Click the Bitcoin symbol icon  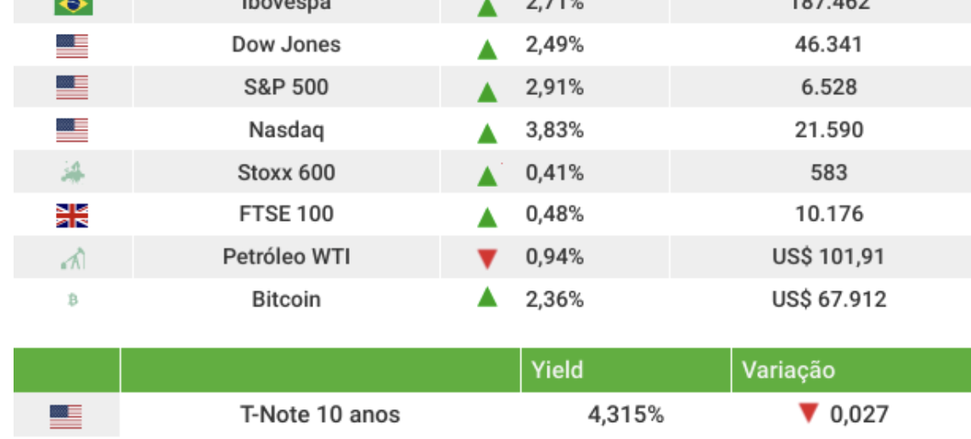(72, 299)
